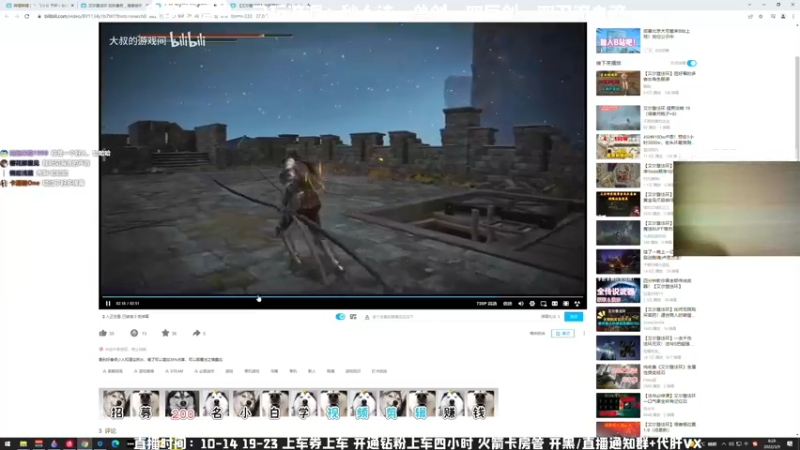Pause the bilibili video

108,304
